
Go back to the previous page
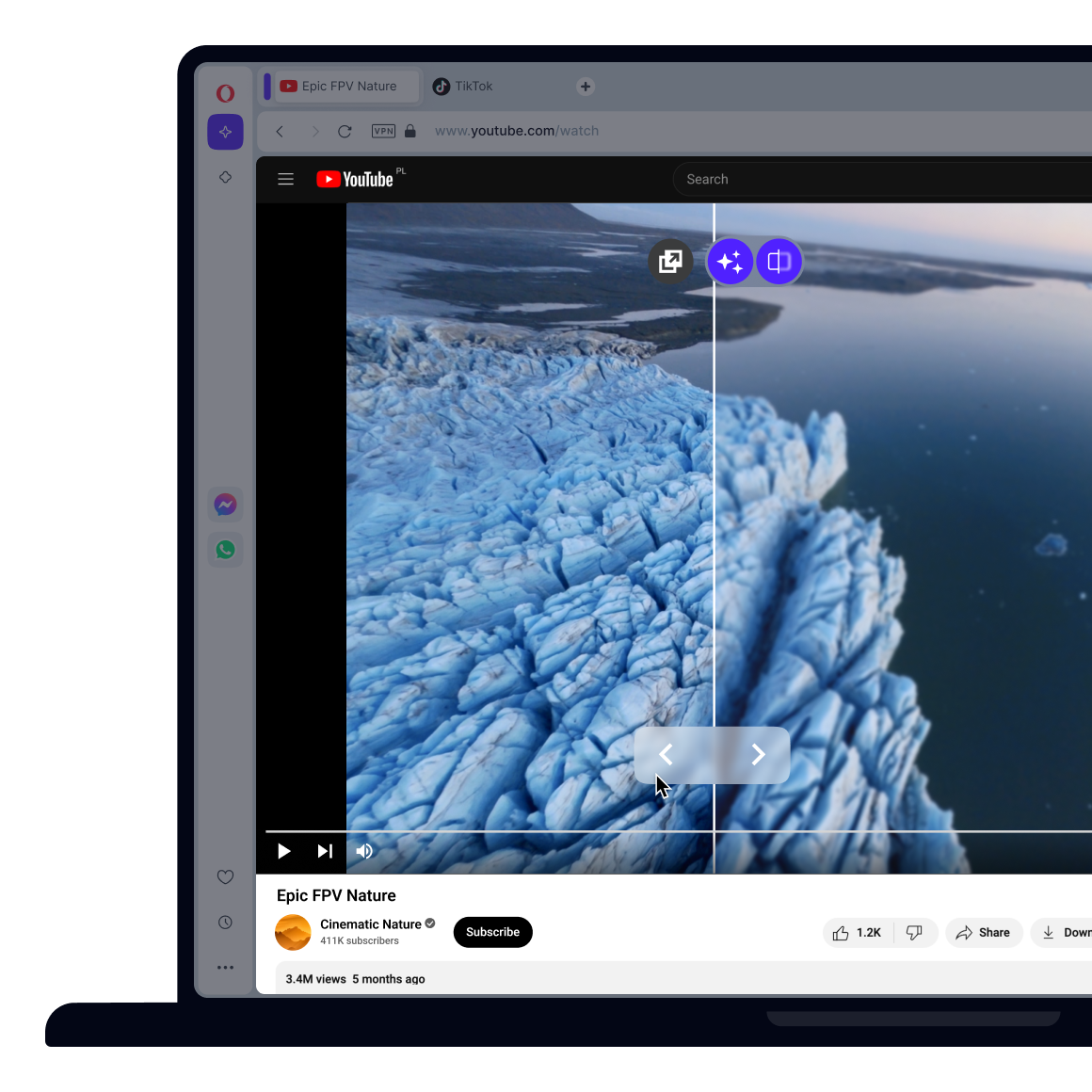pyautogui.click(x=280, y=131)
